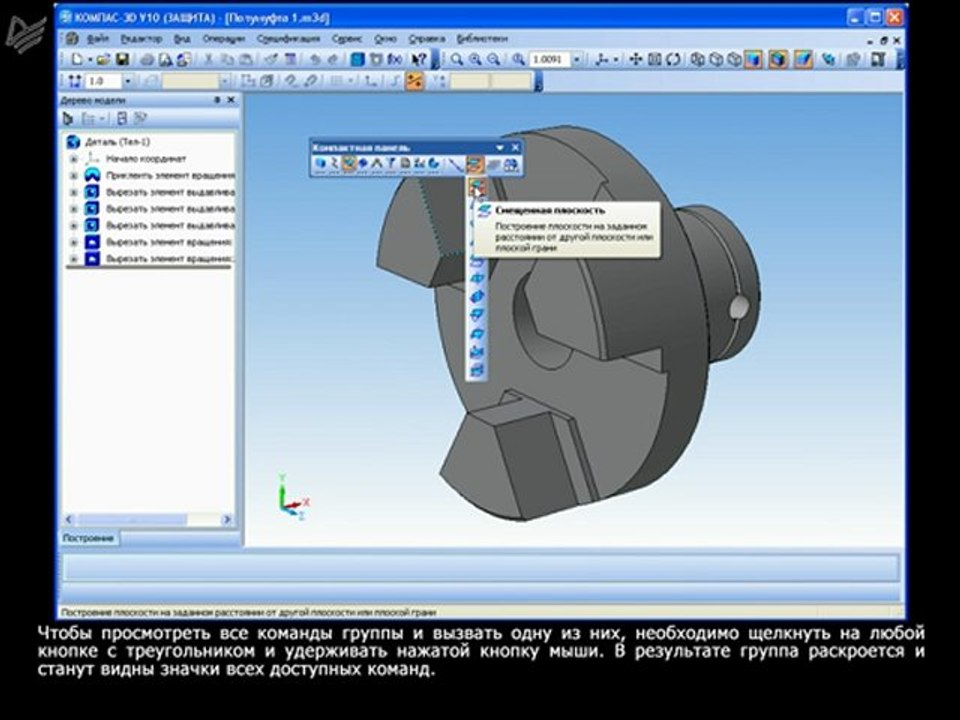Viewport: 960px width, 720px height.
Task: Create a new document with the New icon
Action: pyautogui.click(x=77, y=59)
